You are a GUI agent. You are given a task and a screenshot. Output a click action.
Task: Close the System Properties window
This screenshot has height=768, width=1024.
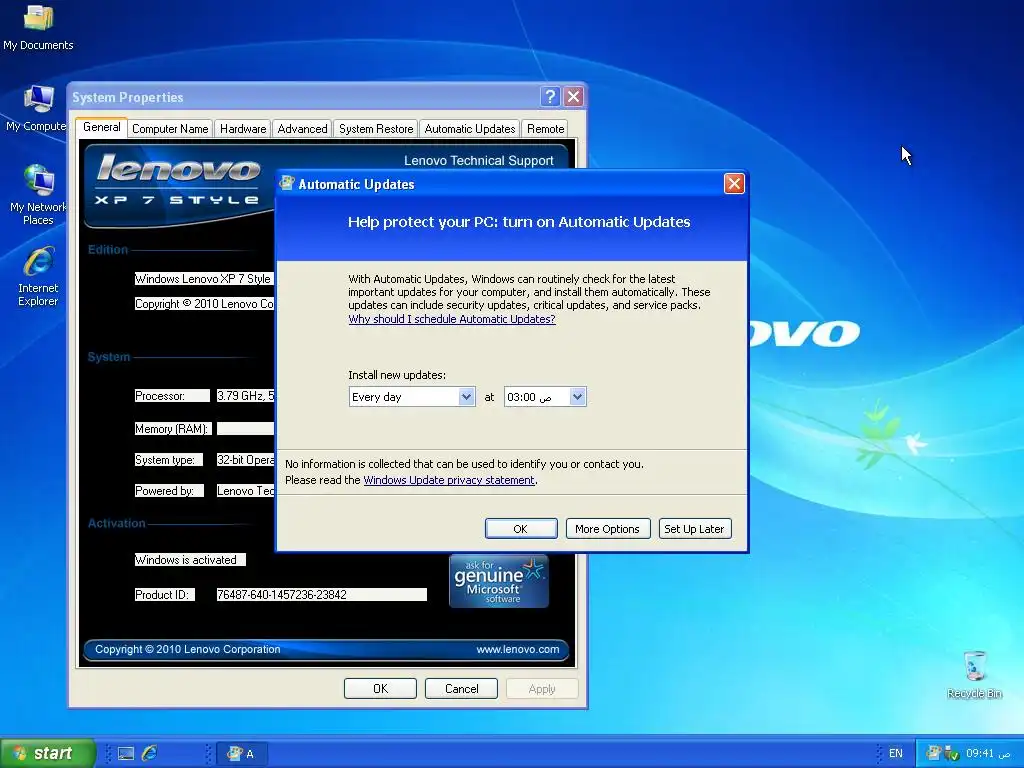click(x=573, y=97)
